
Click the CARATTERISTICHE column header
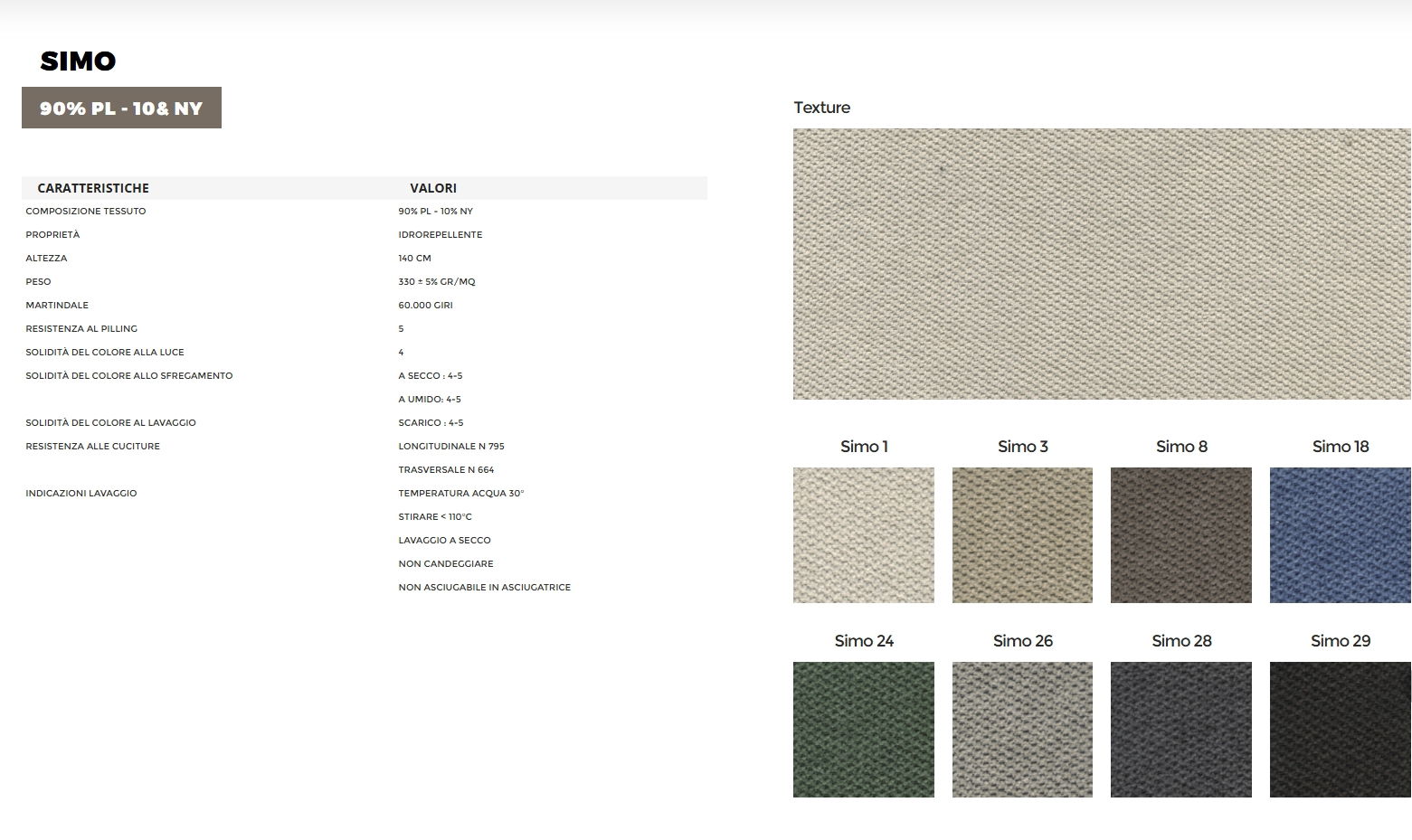coord(93,188)
